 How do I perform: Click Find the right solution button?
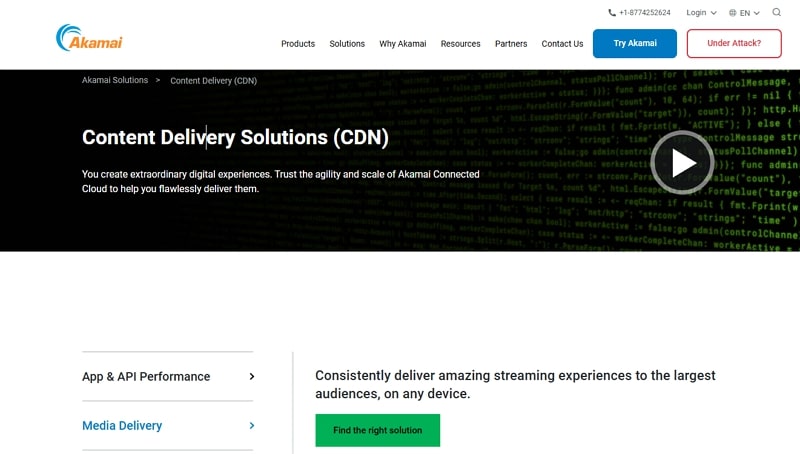click(378, 430)
